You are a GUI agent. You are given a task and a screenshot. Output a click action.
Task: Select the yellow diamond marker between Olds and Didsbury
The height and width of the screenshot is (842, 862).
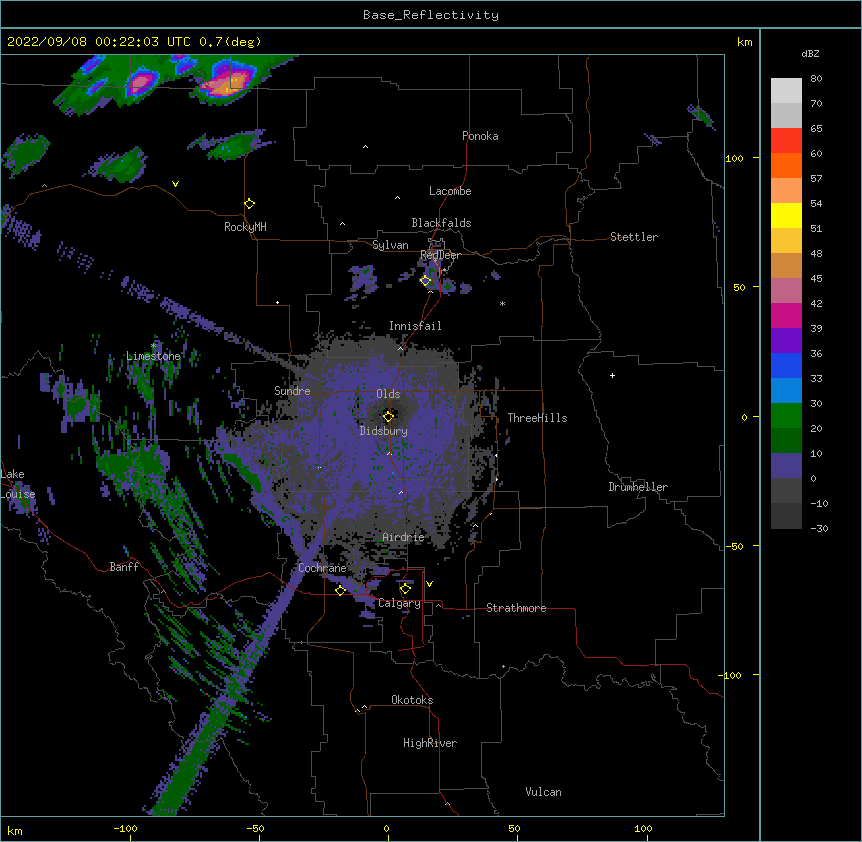[x=388, y=416]
